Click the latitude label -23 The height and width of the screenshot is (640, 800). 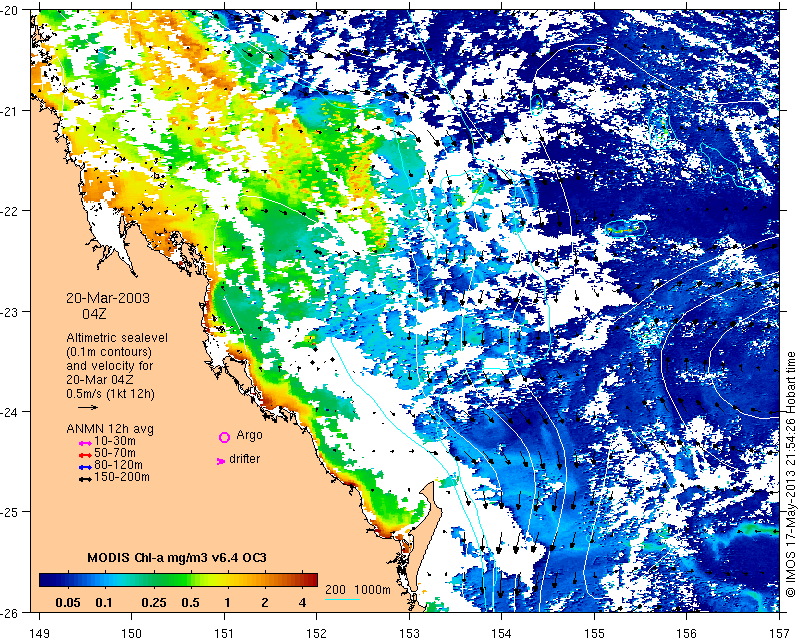[10, 311]
